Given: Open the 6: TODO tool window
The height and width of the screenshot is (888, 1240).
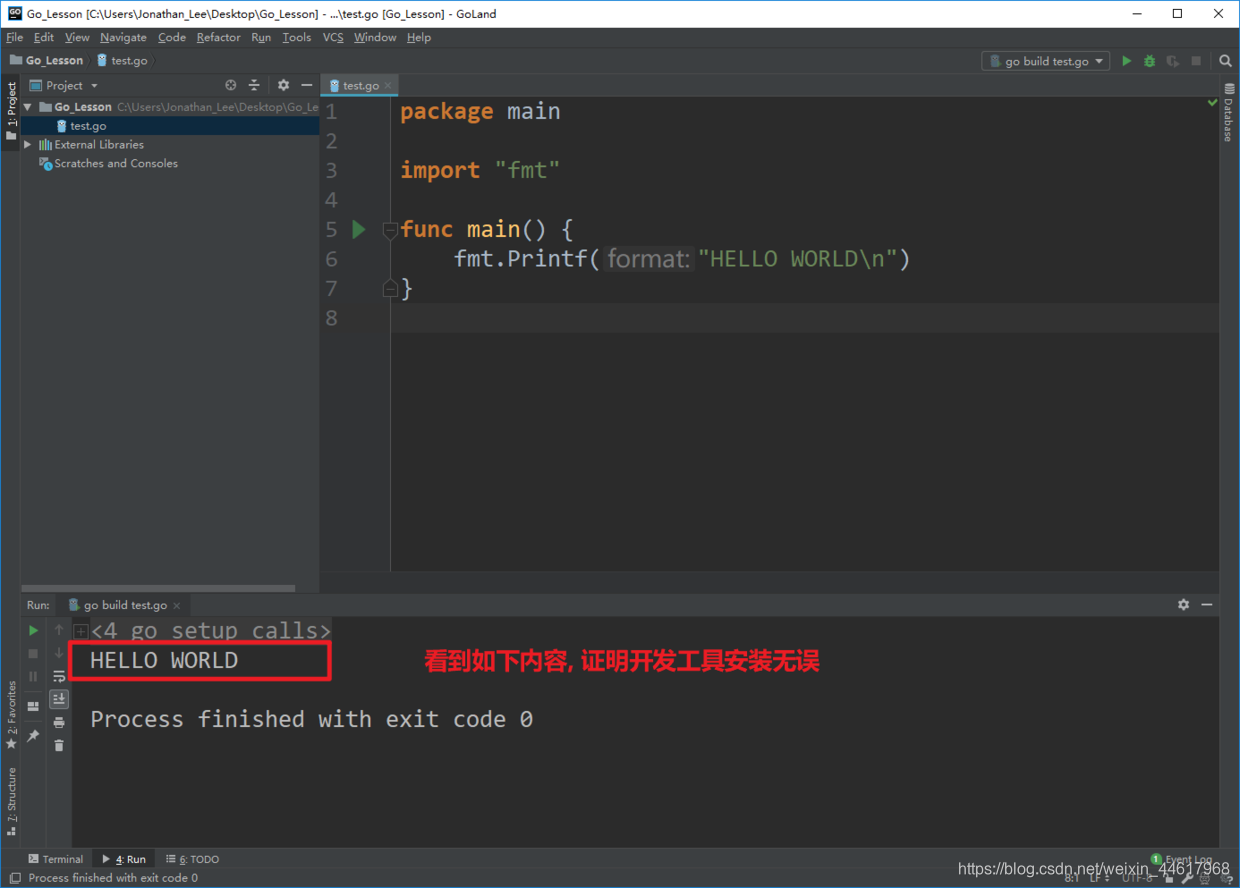Looking at the screenshot, I should 192,859.
